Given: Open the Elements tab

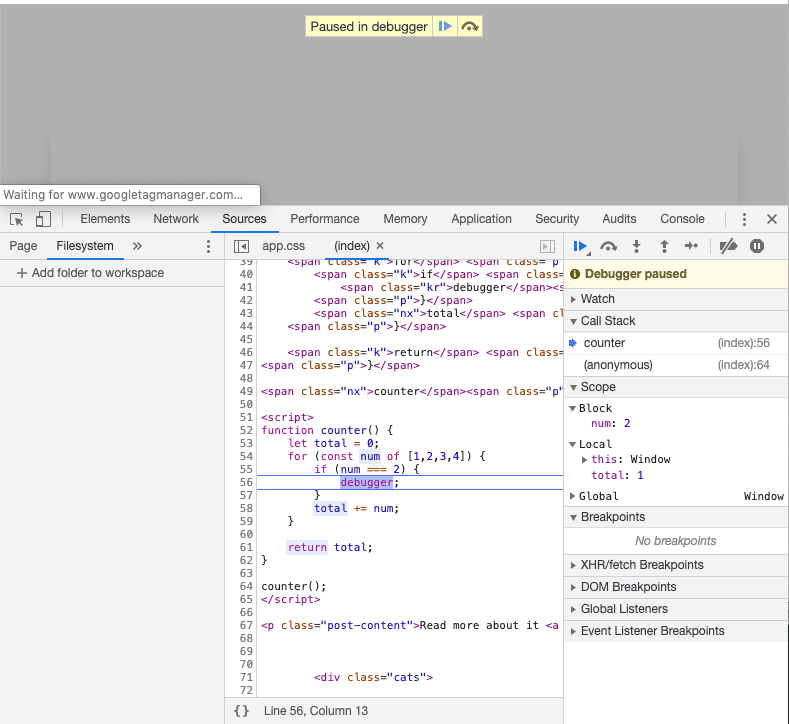Looking at the screenshot, I should click(105, 219).
